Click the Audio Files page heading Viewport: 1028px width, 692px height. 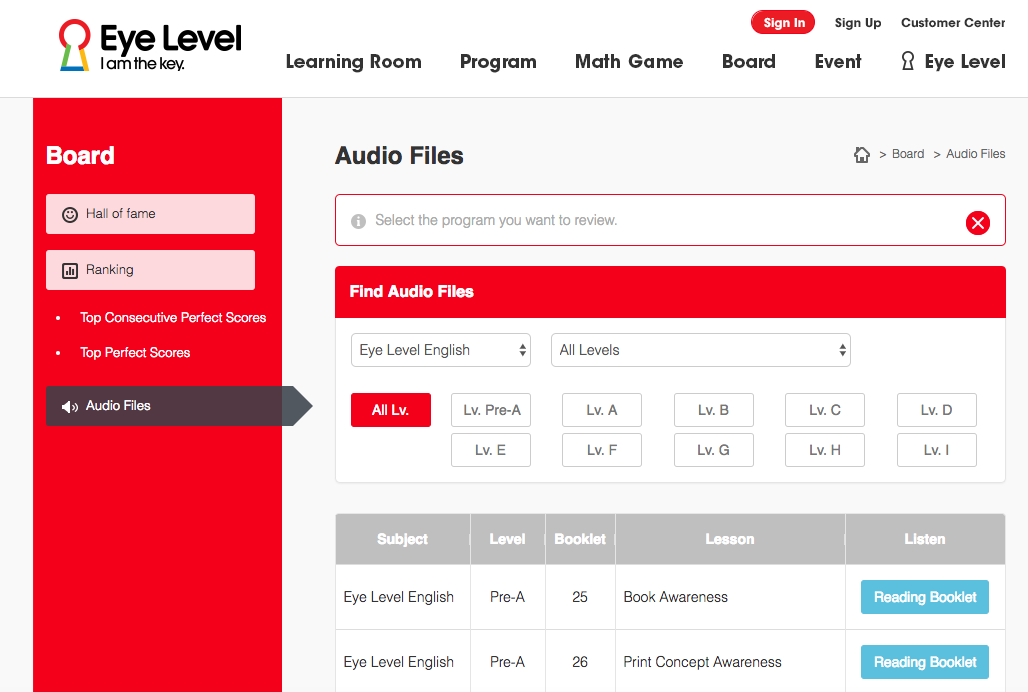tap(399, 156)
